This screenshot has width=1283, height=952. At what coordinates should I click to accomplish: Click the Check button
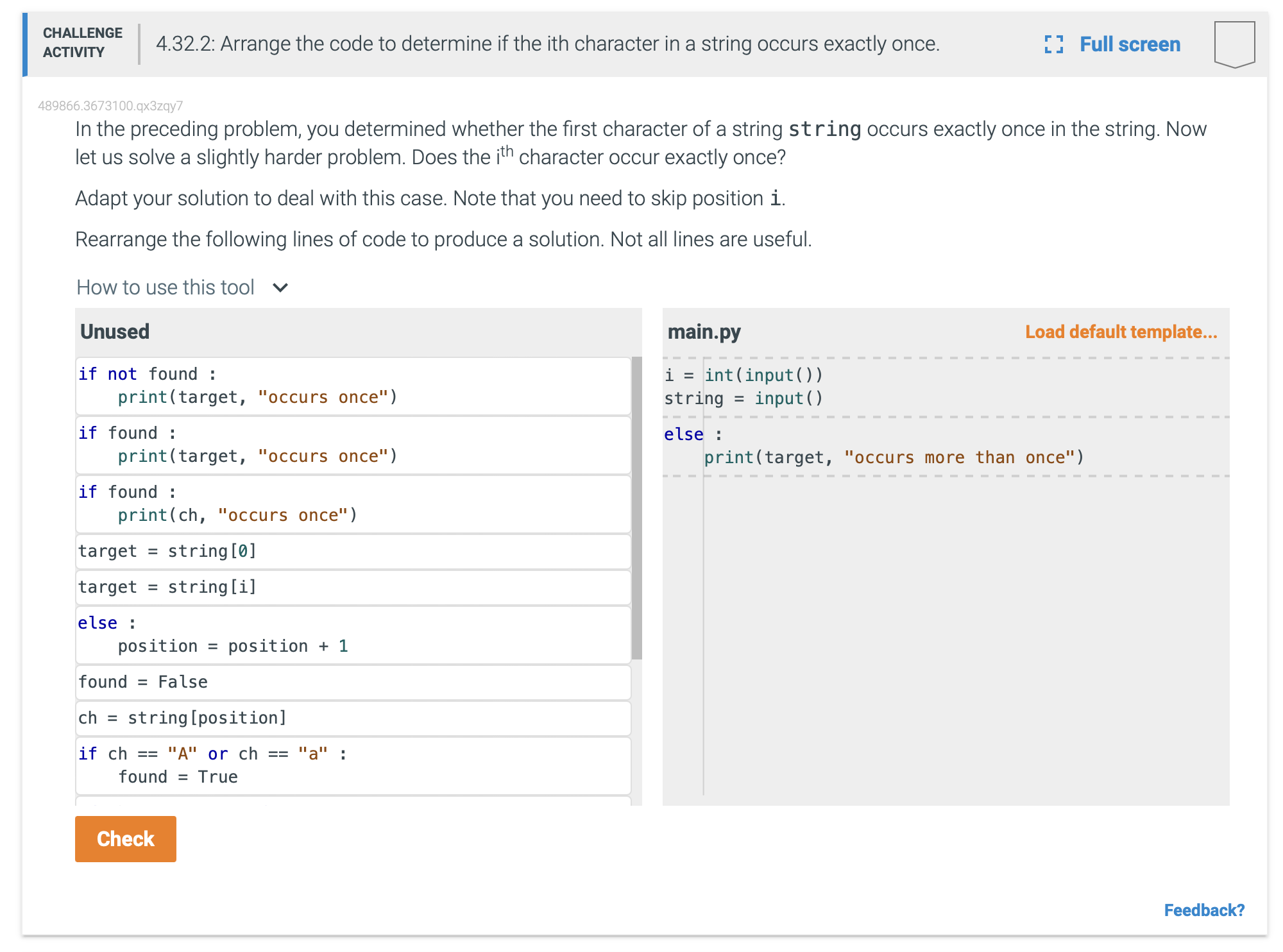point(125,838)
